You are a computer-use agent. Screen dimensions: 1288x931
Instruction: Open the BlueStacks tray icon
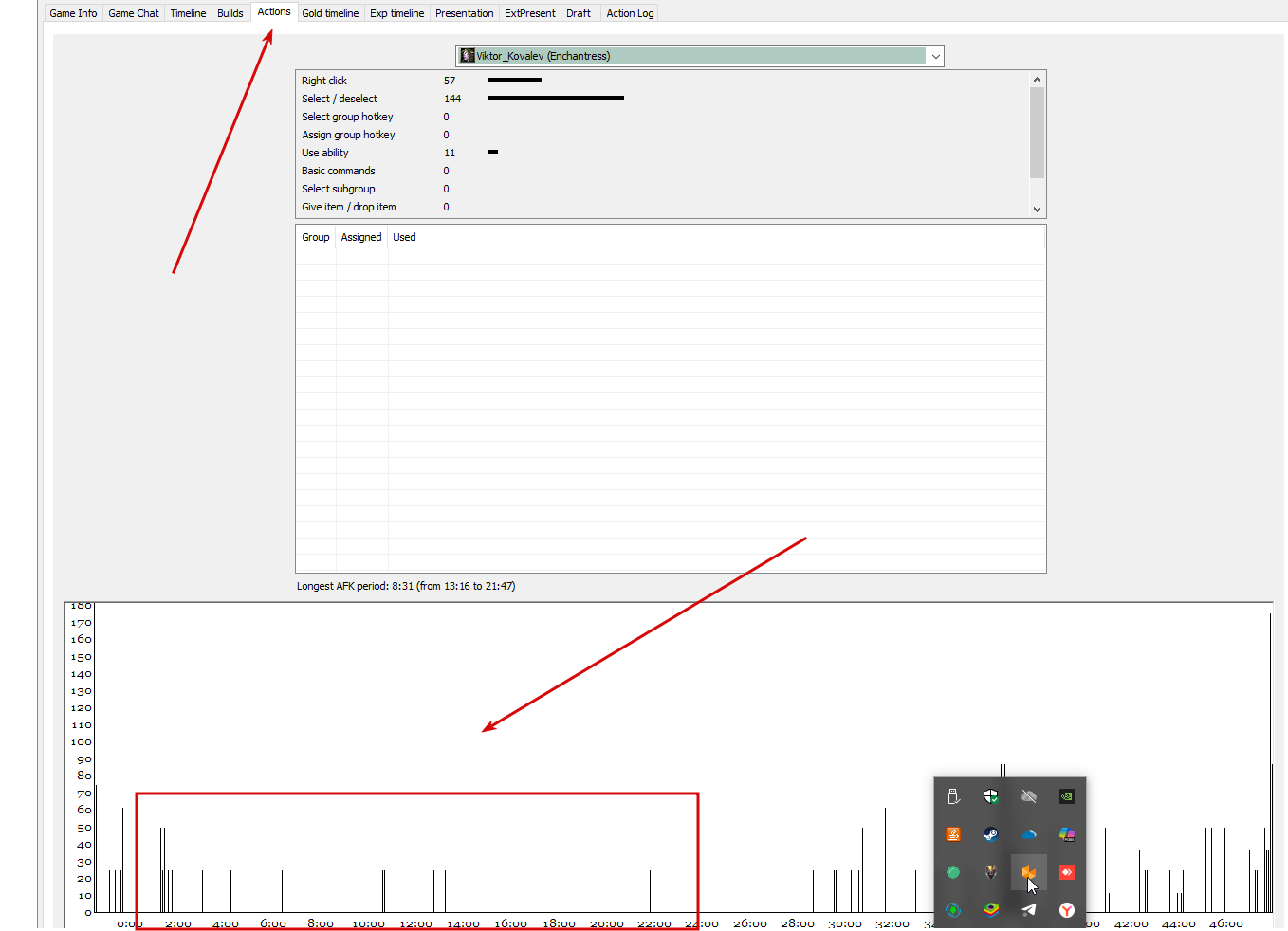pos(991,910)
